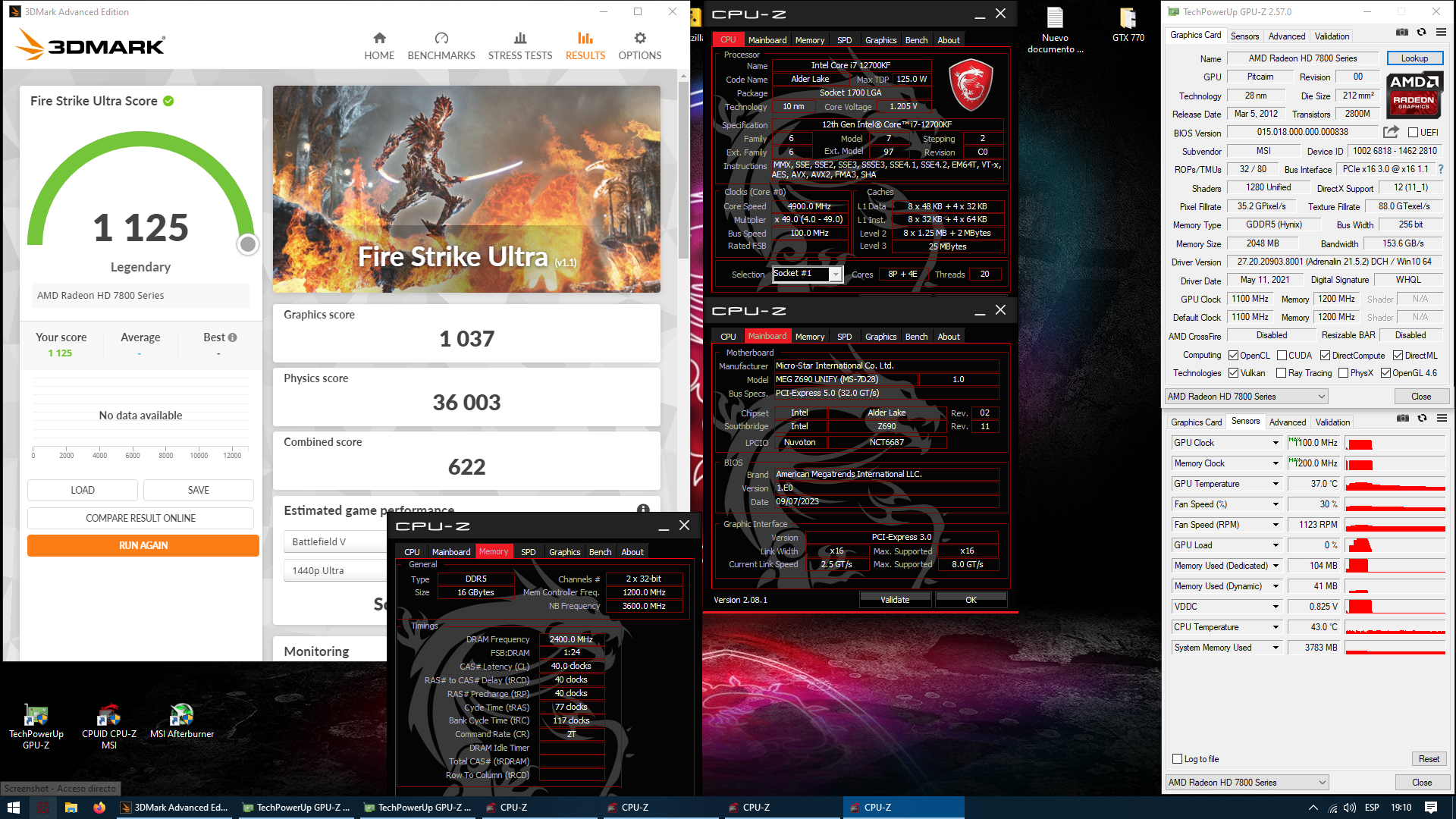The width and height of the screenshot is (1456, 819).
Task: Open GPU selector dropdown in GPU-Z Sensors window
Action: click(1247, 783)
